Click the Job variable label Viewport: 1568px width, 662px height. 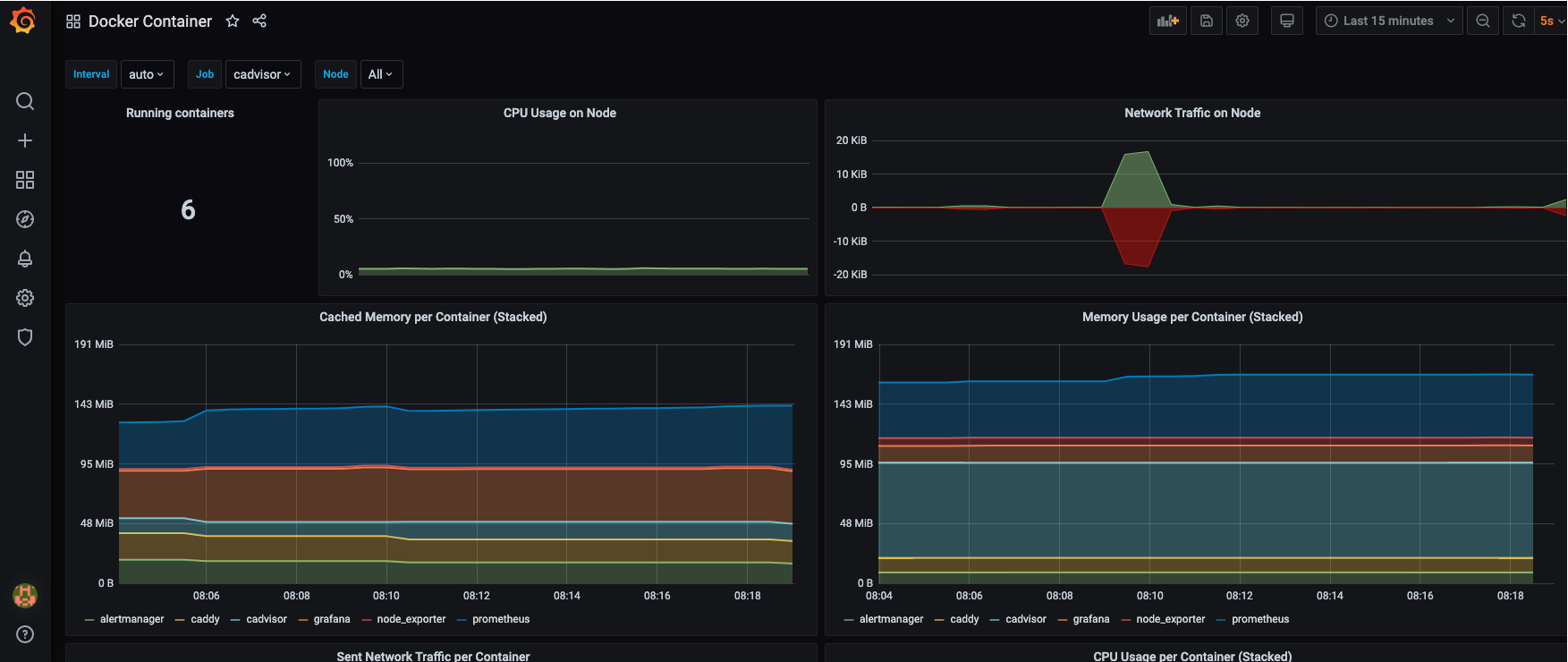(205, 74)
